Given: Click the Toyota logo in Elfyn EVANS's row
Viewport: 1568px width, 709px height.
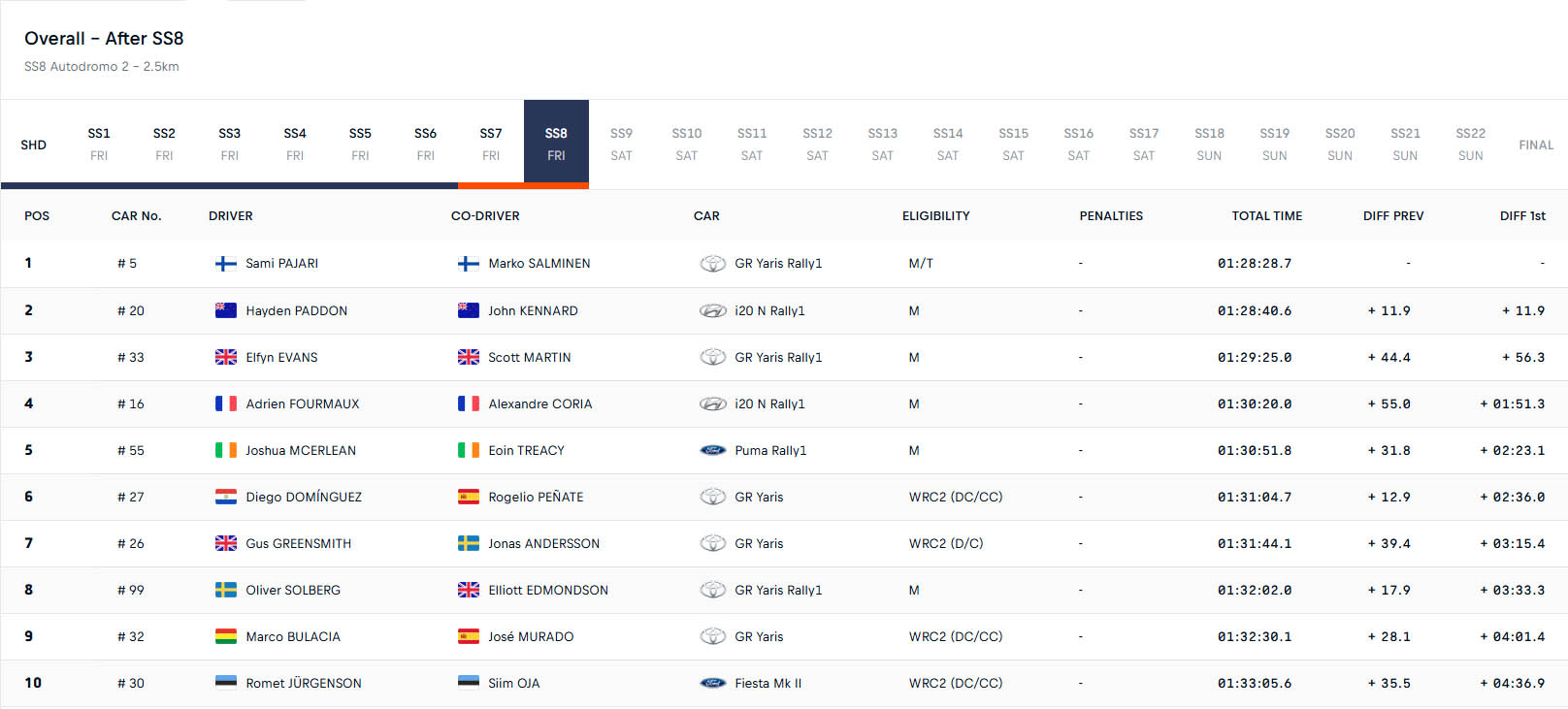Looking at the screenshot, I should (x=713, y=357).
